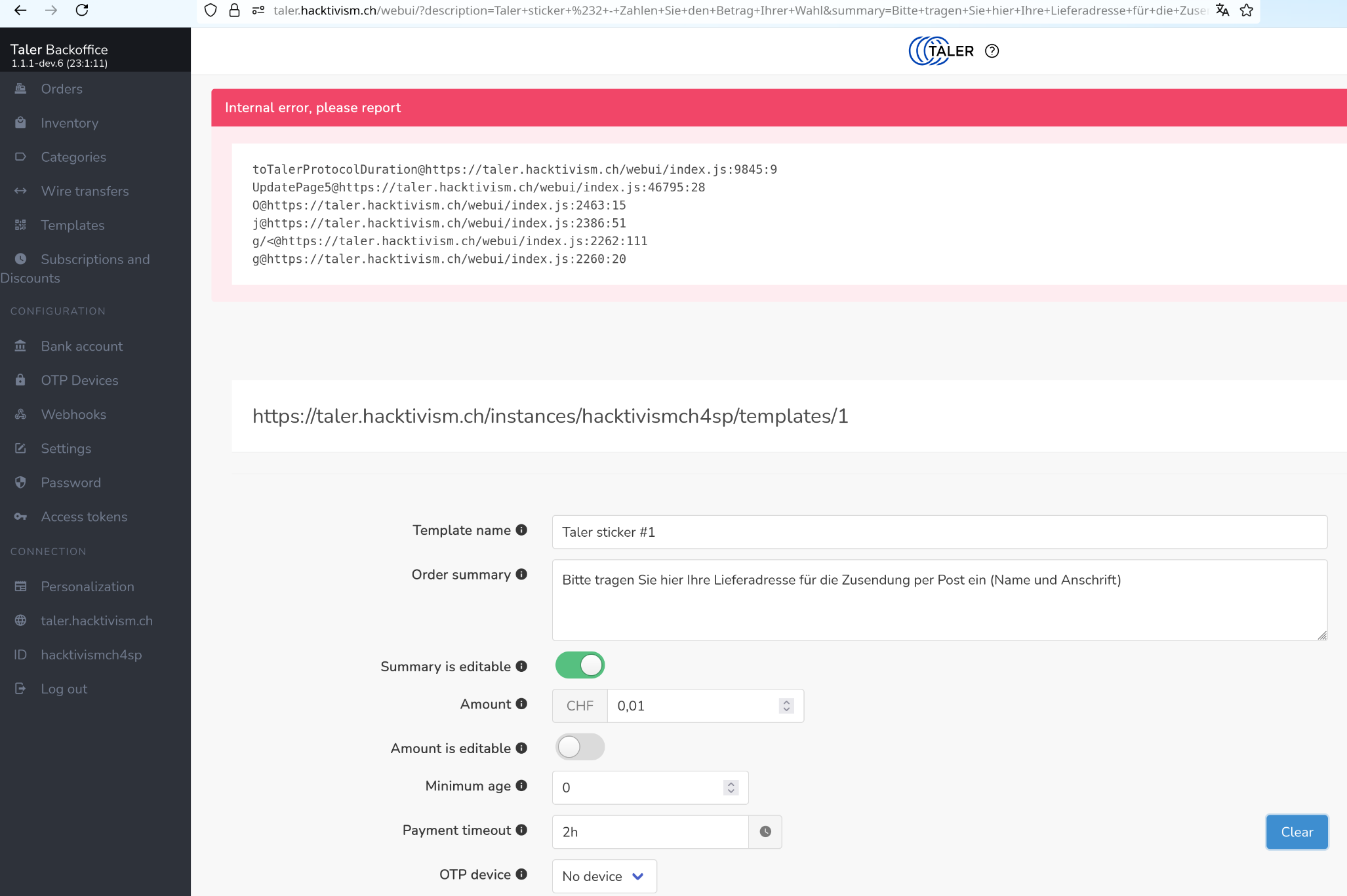Click the help question mark icon beside TALER logo
This screenshot has height=896, width=1347.
click(992, 51)
